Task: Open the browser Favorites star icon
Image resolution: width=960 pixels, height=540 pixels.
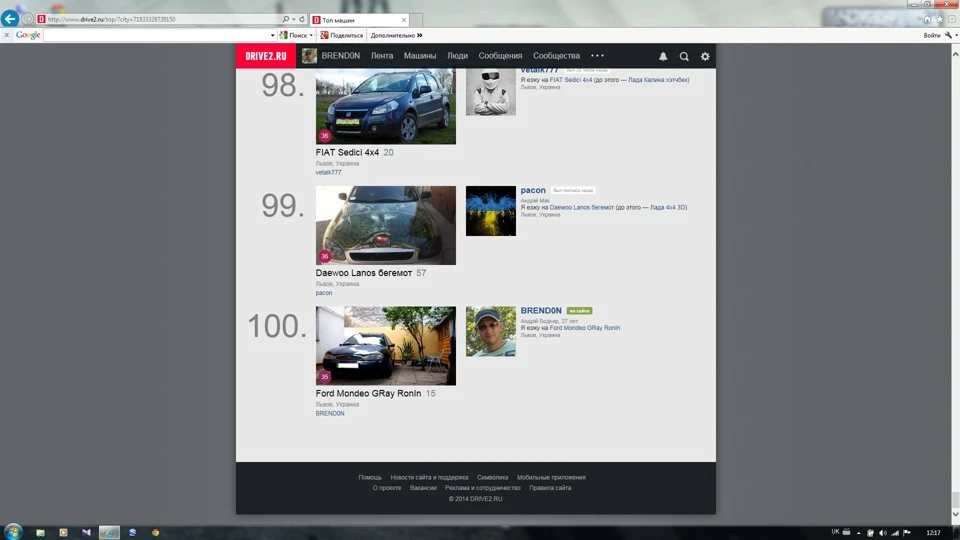Action: (x=939, y=19)
